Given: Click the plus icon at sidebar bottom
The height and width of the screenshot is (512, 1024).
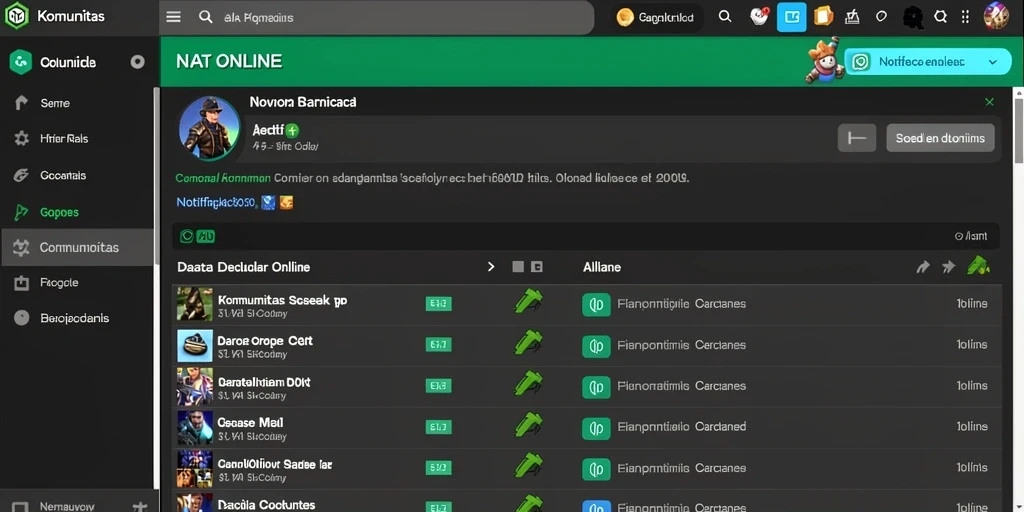Looking at the screenshot, I should [x=140, y=506].
